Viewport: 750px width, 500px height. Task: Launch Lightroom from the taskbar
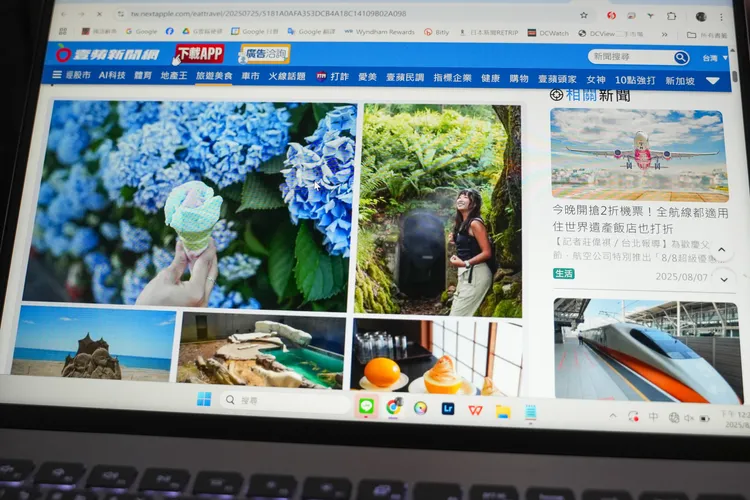click(x=448, y=408)
